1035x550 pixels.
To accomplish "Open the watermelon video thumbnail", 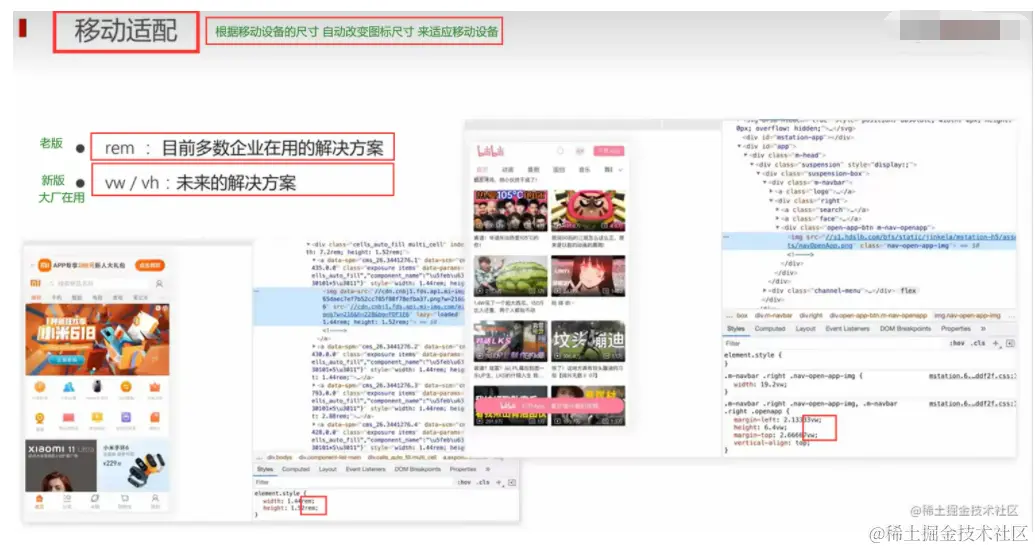I will (510, 275).
